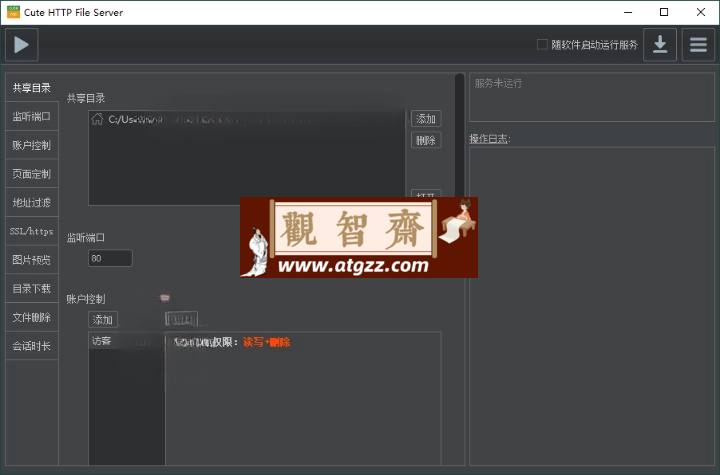
Task: Click the orange 读写+删除 permission text
Action: (267, 342)
